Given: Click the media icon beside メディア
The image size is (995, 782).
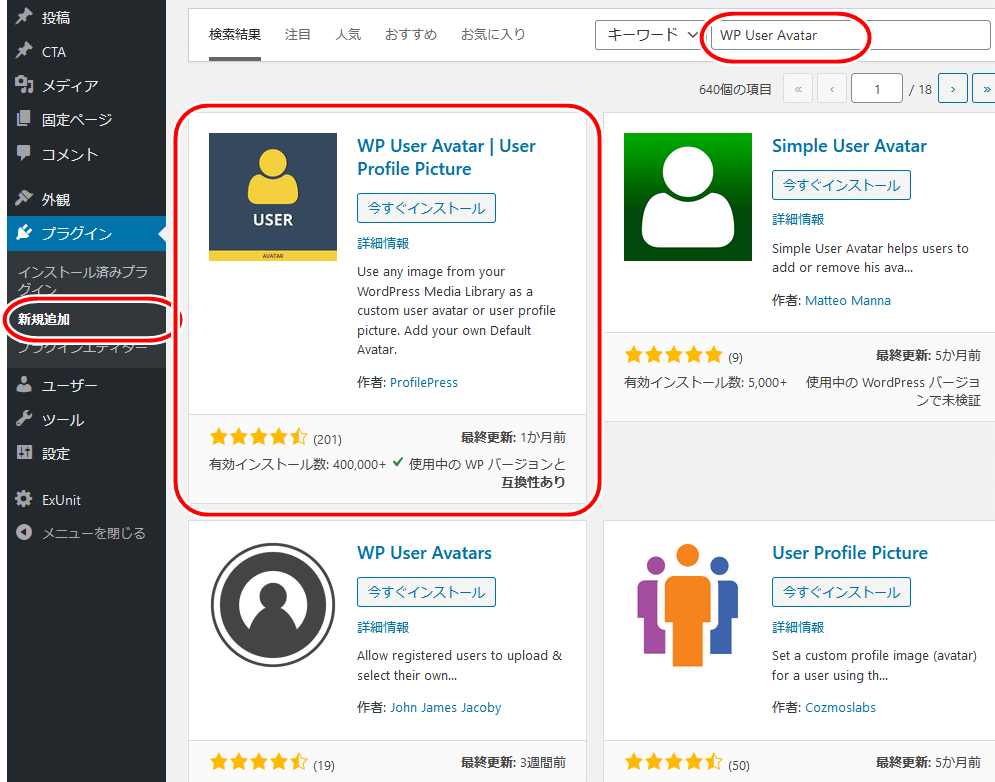Looking at the screenshot, I should click(24, 84).
